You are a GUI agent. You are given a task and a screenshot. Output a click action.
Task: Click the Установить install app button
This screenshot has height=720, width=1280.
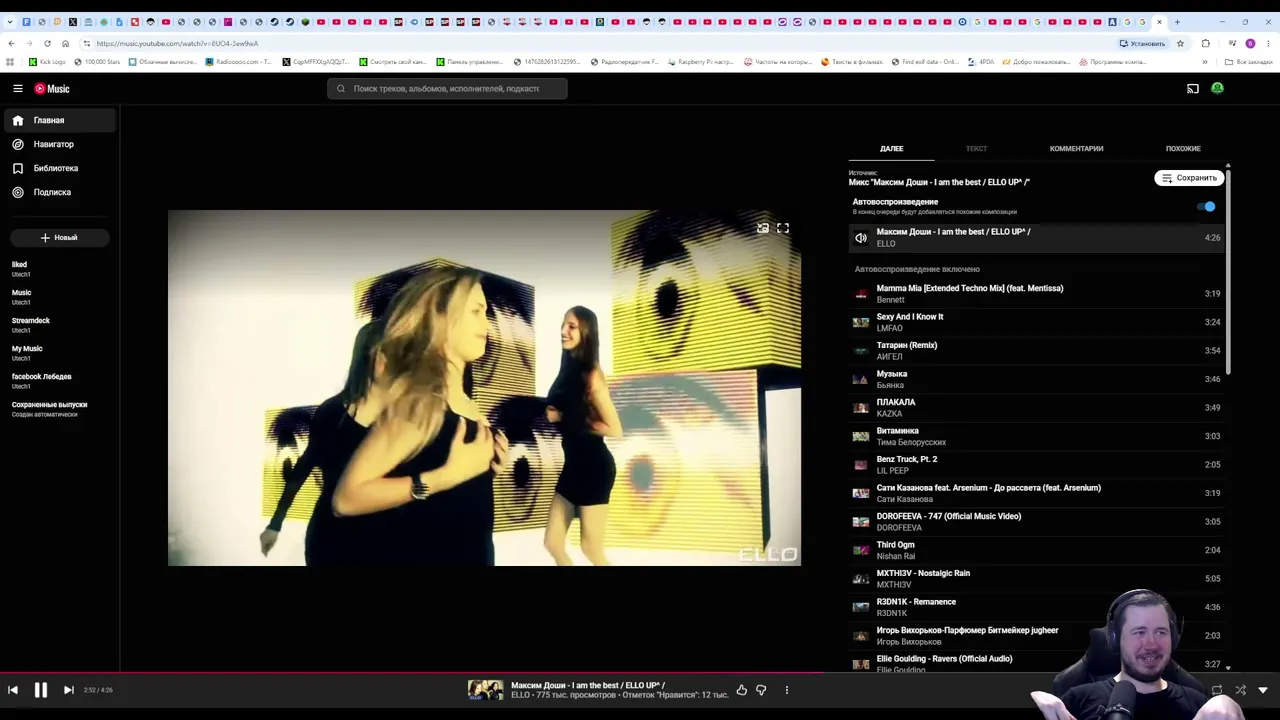pos(1142,43)
